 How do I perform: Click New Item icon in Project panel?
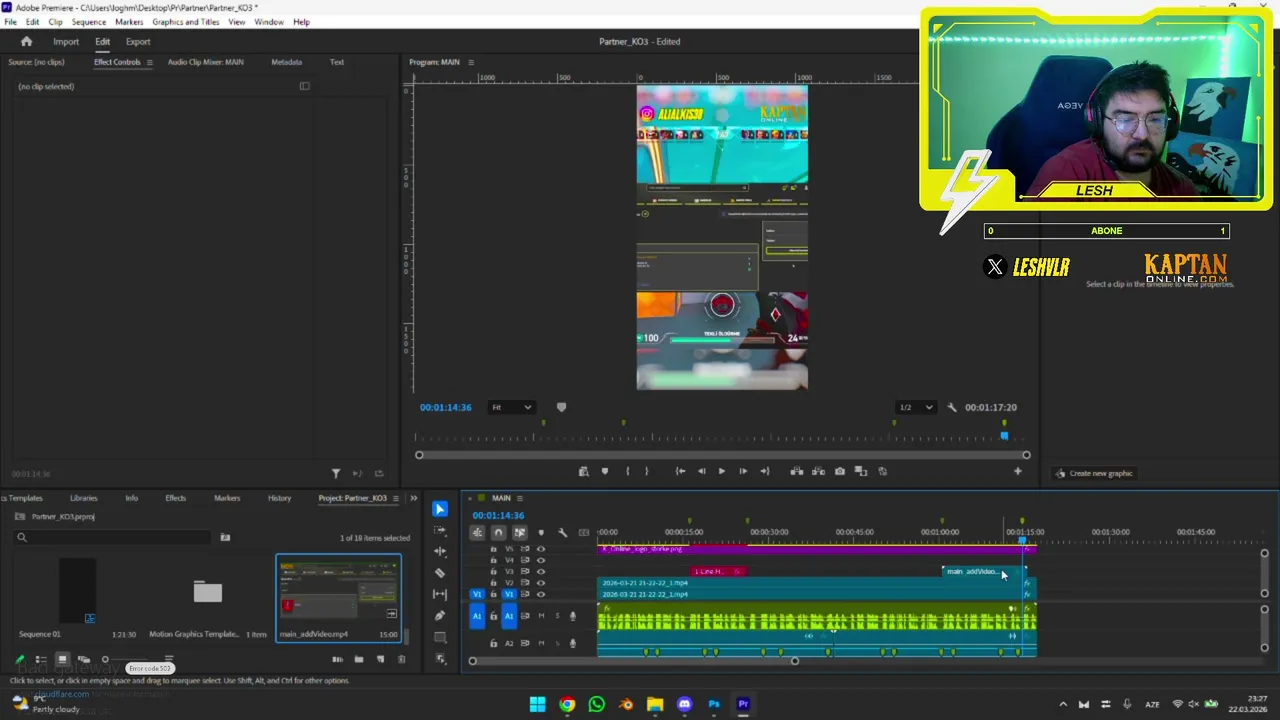pyautogui.click(x=380, y=659)
